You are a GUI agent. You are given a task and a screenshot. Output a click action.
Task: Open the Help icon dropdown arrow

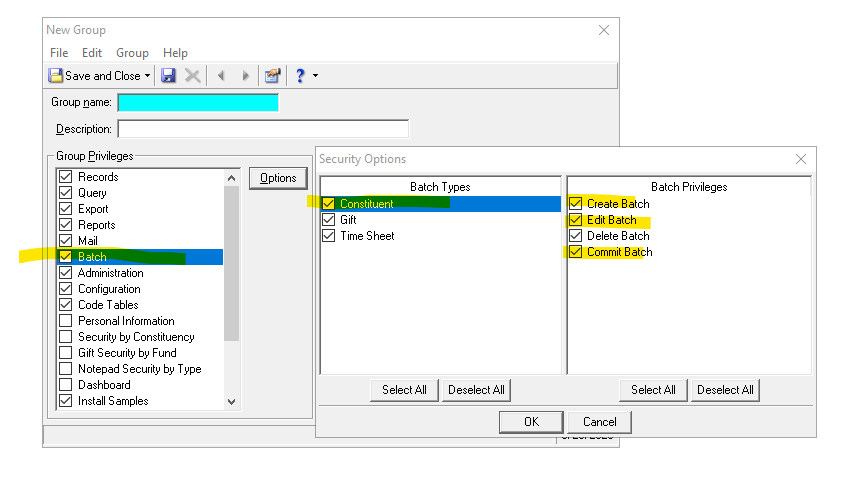315,76
